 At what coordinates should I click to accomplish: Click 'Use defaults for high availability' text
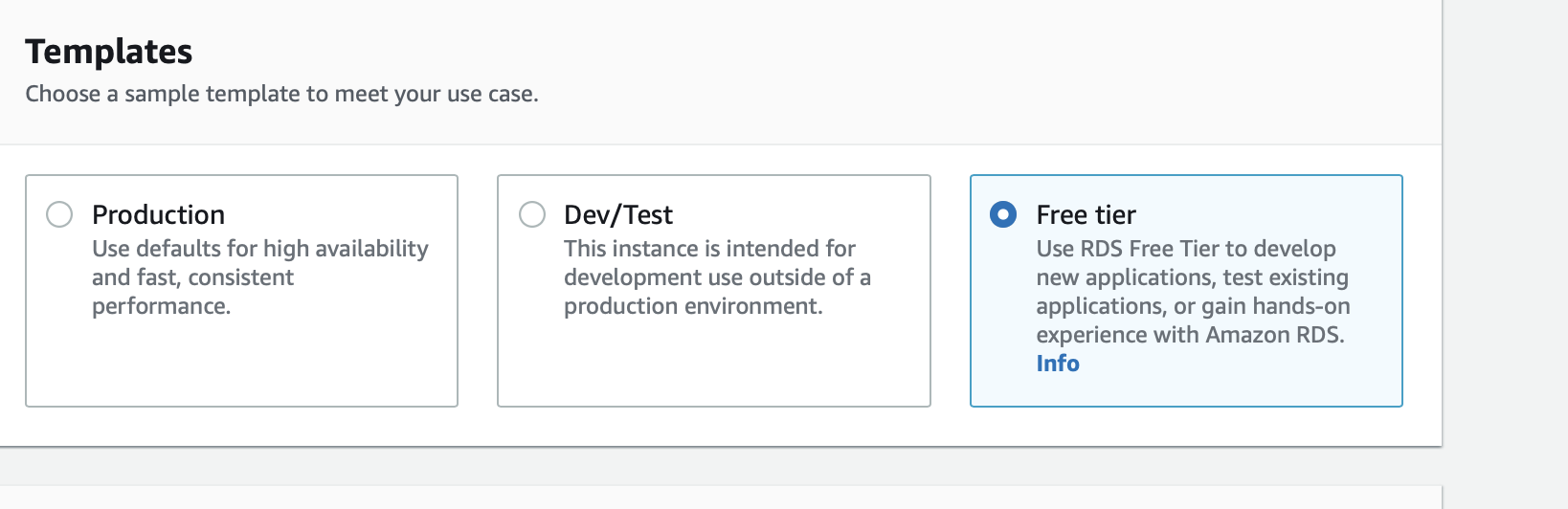259,249
